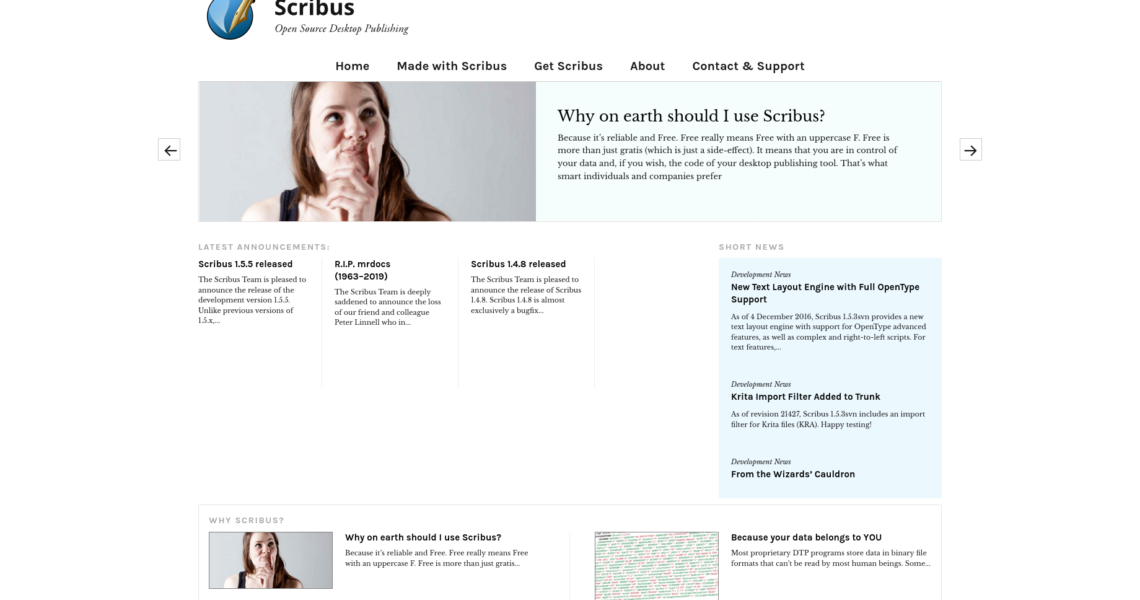The height and width of the screenshot is (600, 1140).
Task: Open 'Because your data belongs to YOU' article
Action: (806, 537)
